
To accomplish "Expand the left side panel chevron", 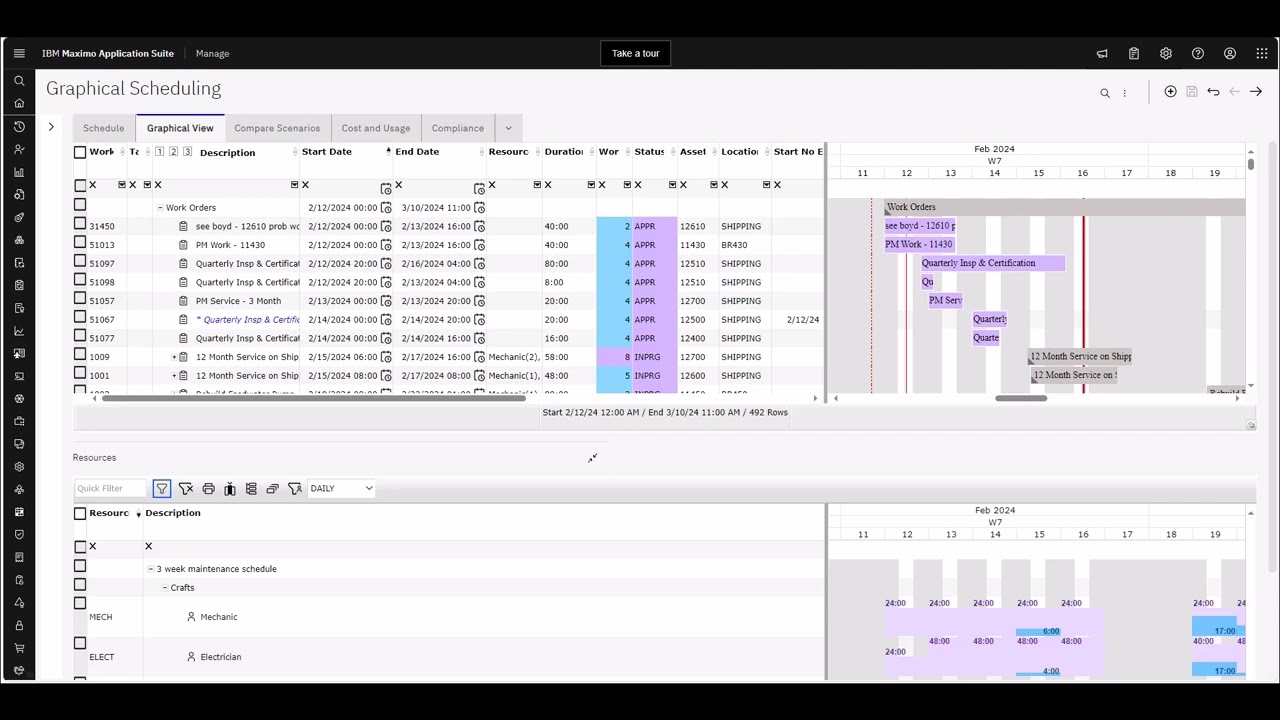I will click(51, 127).
